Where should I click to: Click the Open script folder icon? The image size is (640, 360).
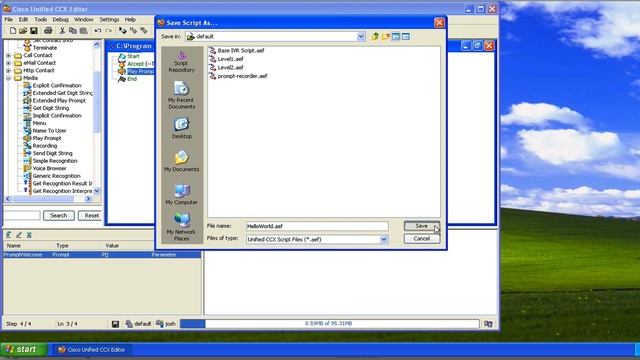23,31
